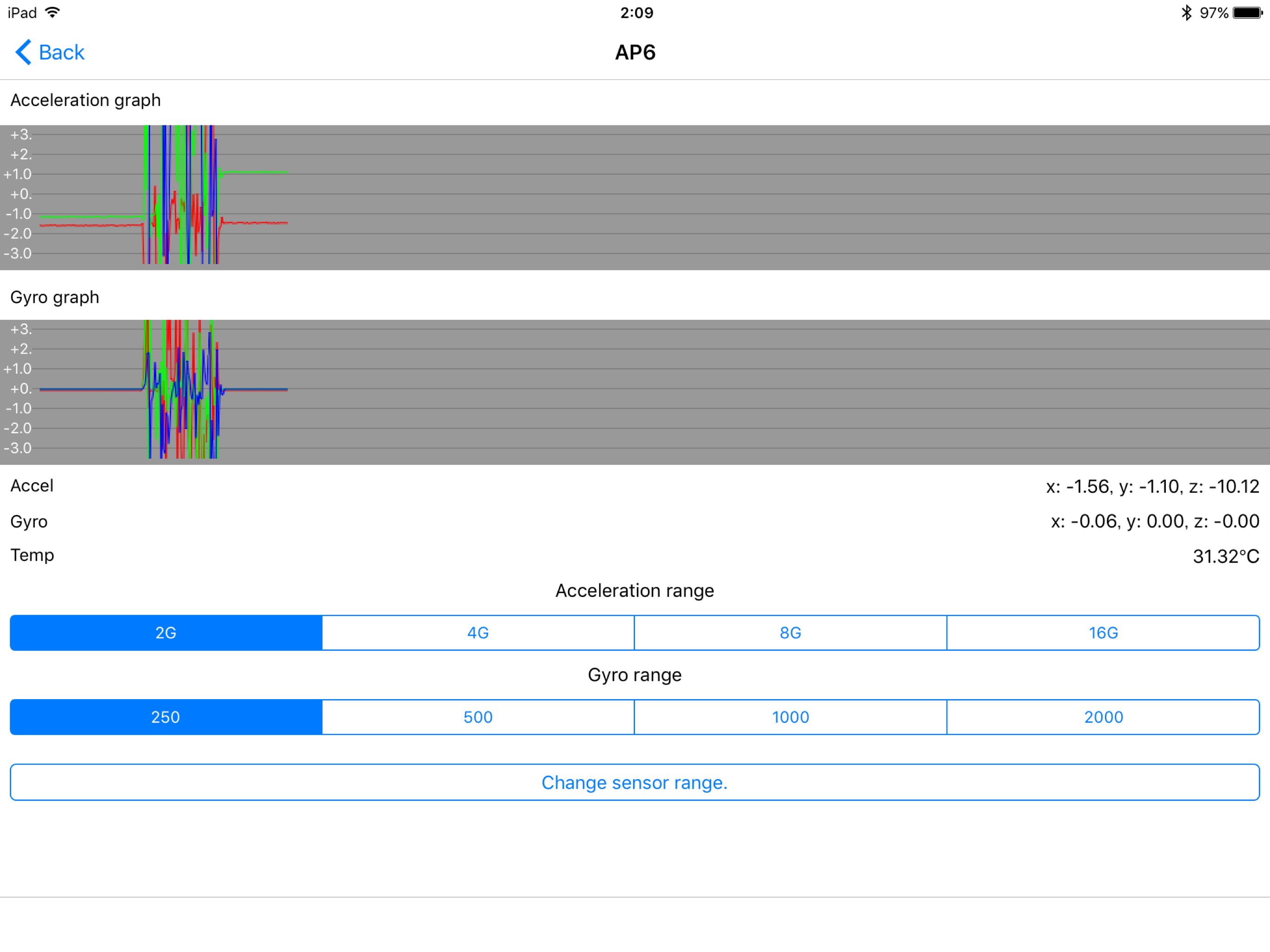Tap the battery indicator icon
1270x952 pixels.
coord(1247,13)
